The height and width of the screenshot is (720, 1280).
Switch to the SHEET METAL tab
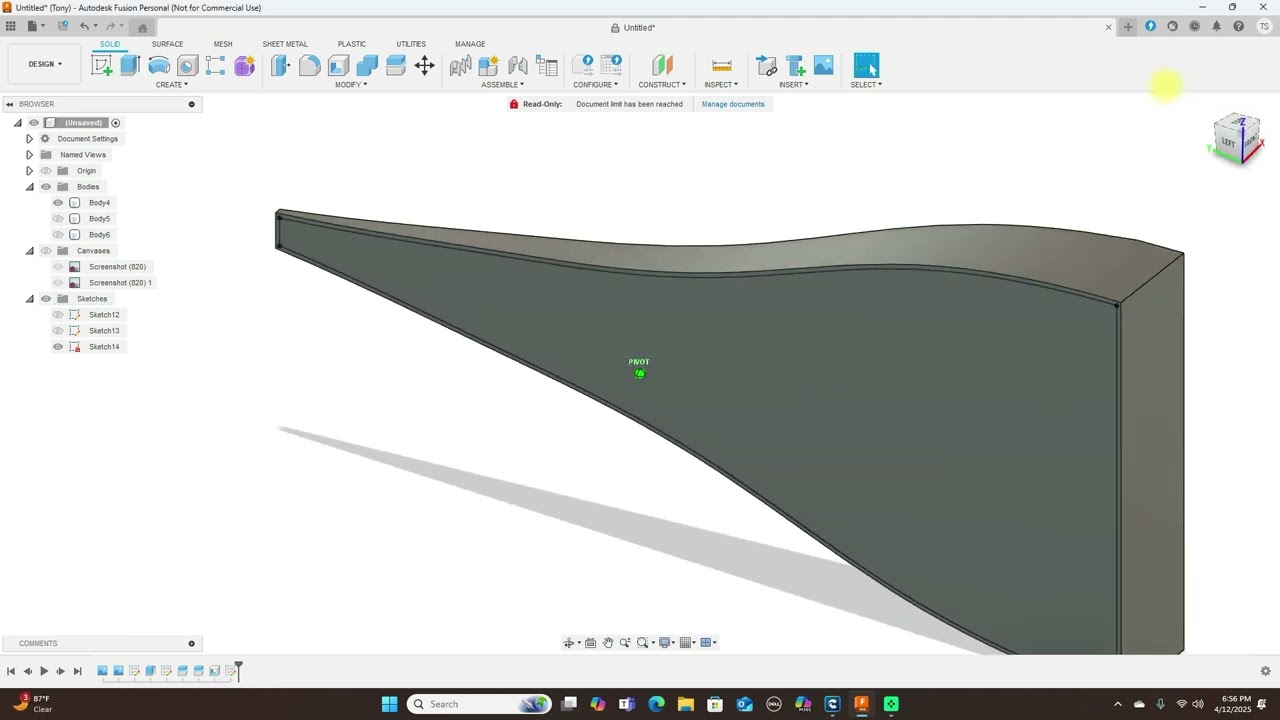(285, 44)
